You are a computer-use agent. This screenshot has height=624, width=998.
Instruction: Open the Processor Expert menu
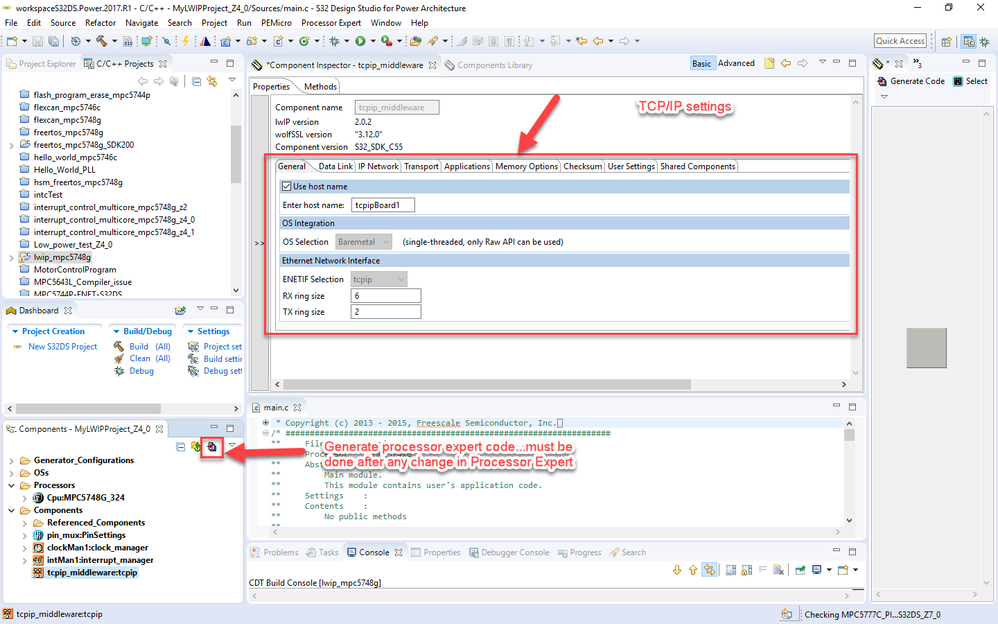(x=331, y=23)
